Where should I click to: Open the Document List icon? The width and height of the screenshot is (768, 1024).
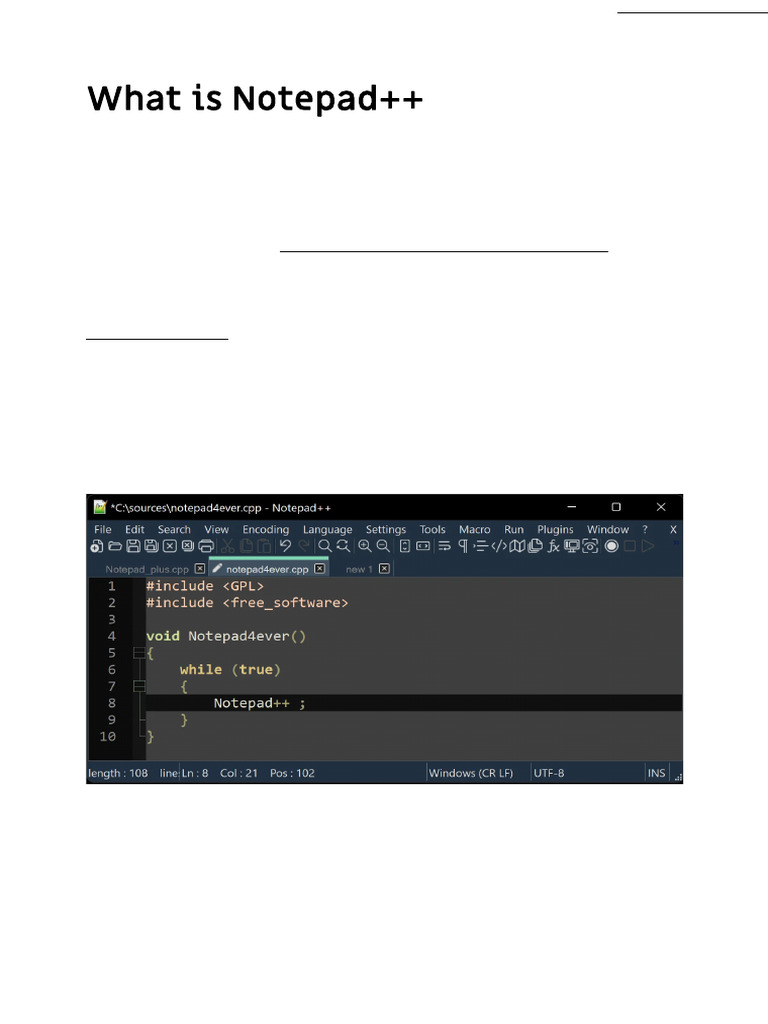535,546
